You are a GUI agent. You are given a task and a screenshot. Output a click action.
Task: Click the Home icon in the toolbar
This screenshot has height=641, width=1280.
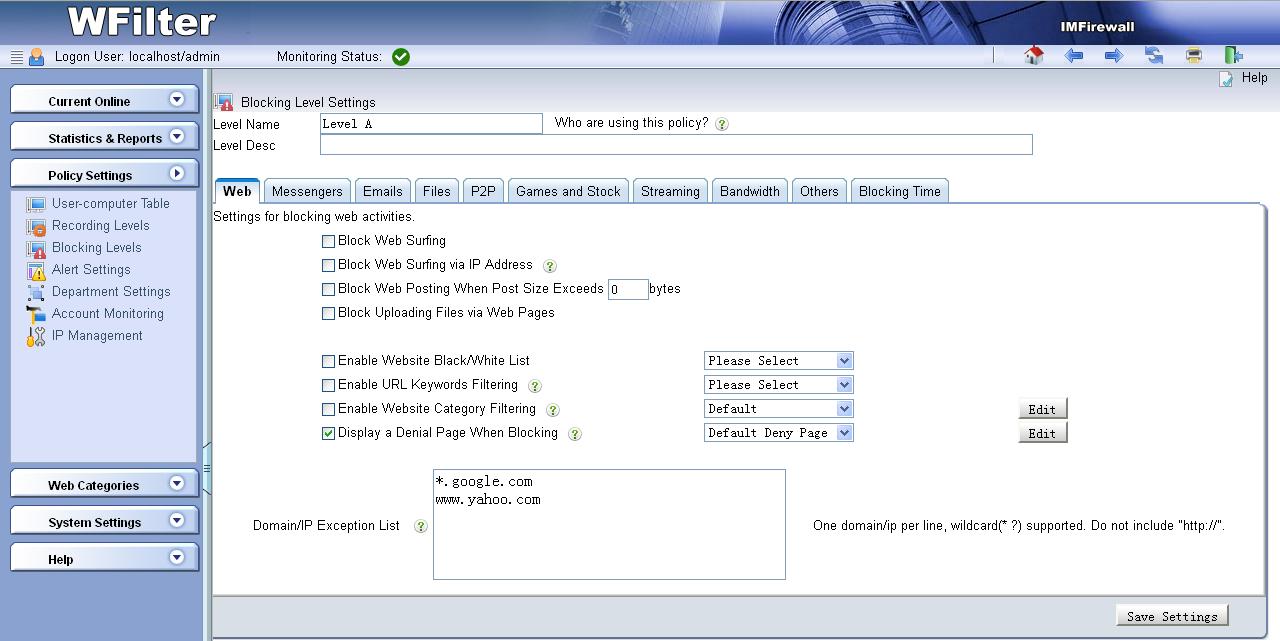[1034, 56]
